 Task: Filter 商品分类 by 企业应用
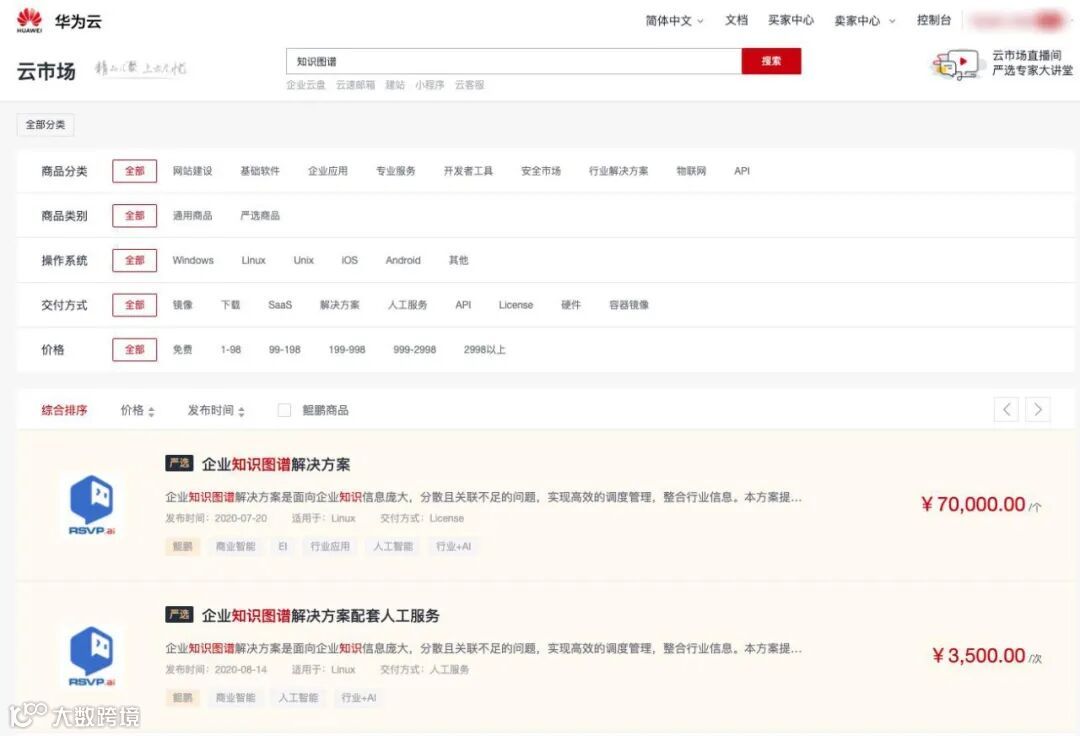point(328,171)
